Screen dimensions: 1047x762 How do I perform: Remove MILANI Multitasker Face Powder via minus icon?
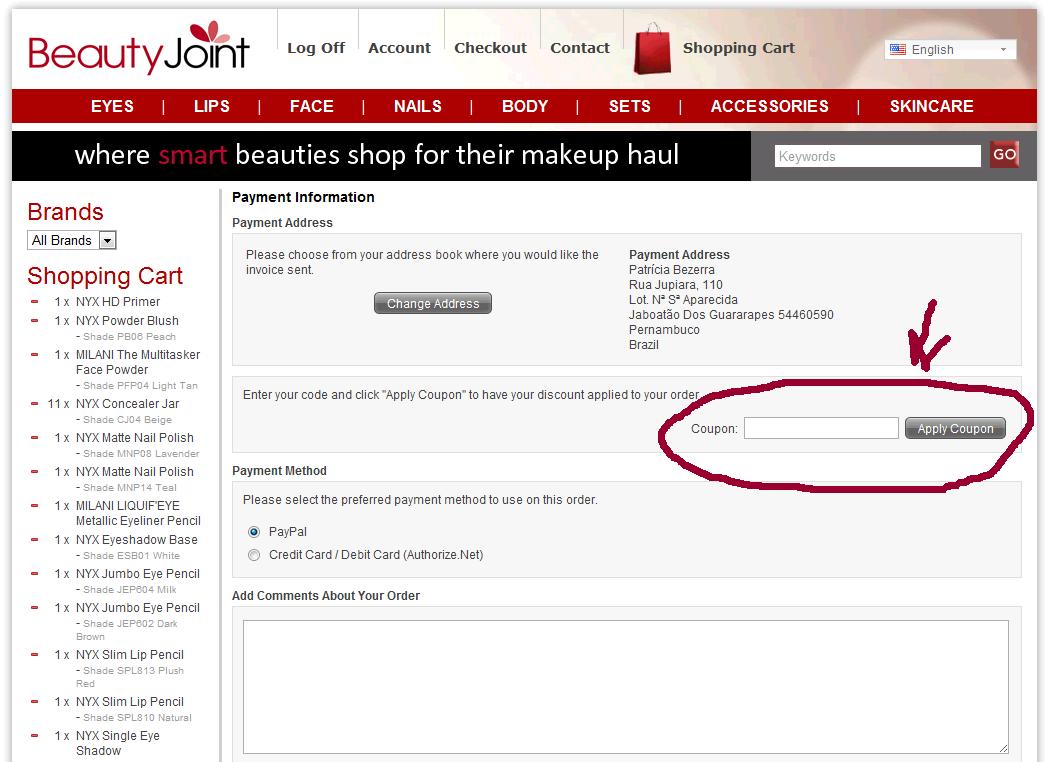pyautogui.click(x=35, y=355)
